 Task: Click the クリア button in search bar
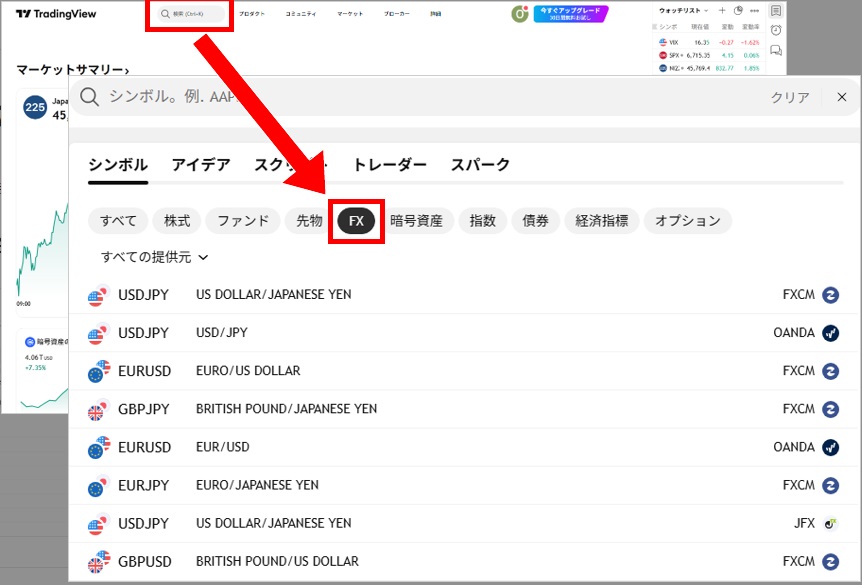point(789,97)
